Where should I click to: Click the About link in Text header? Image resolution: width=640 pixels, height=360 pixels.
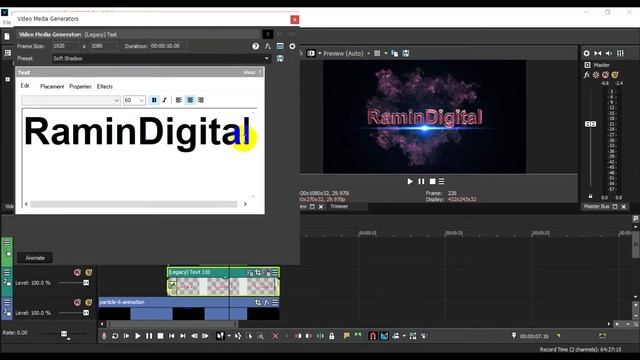point(249,72)
